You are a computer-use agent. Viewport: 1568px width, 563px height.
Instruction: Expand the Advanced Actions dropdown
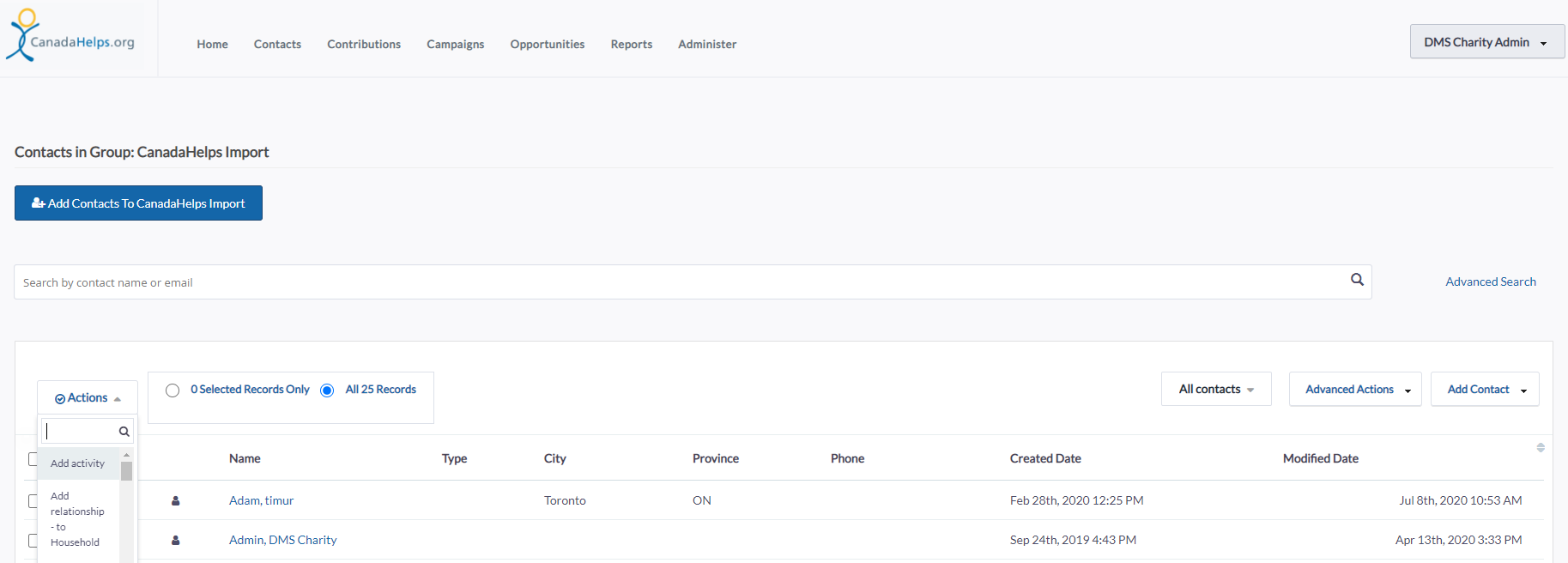pos(1355,389)
